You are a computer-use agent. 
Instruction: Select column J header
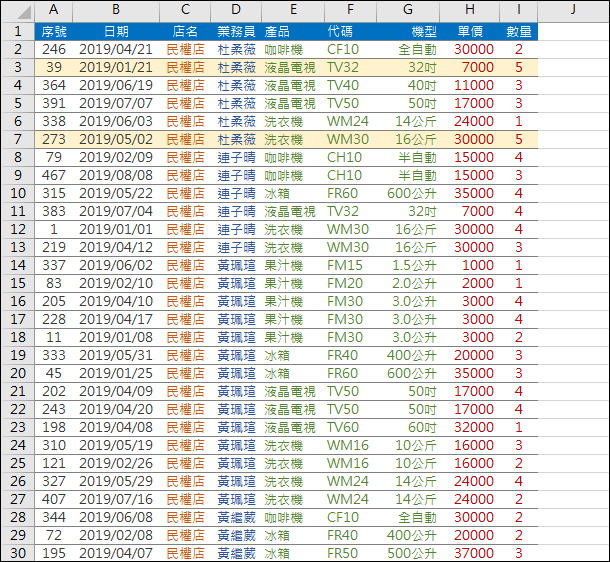573,10
